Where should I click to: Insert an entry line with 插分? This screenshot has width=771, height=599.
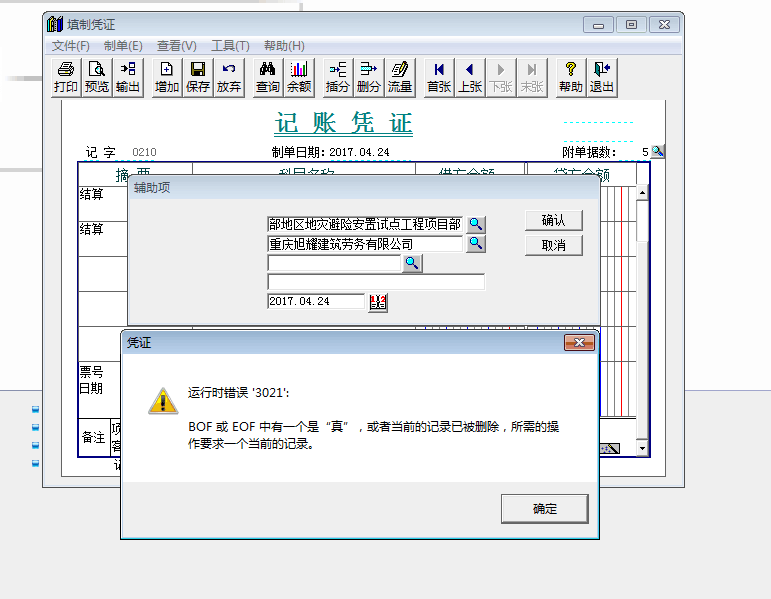pos(337,77)
